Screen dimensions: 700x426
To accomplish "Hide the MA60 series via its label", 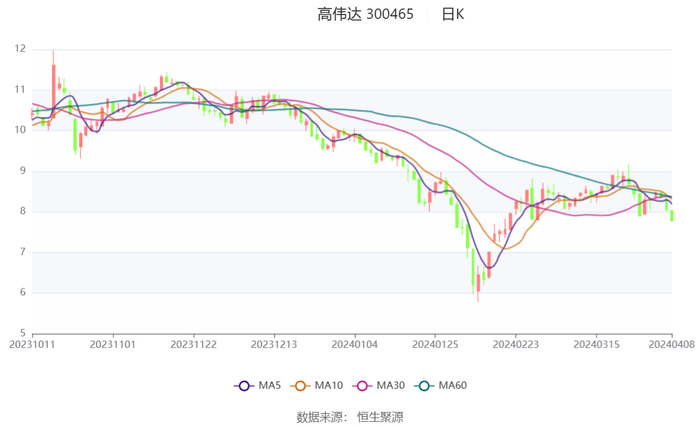I will [x=453, y=386].
